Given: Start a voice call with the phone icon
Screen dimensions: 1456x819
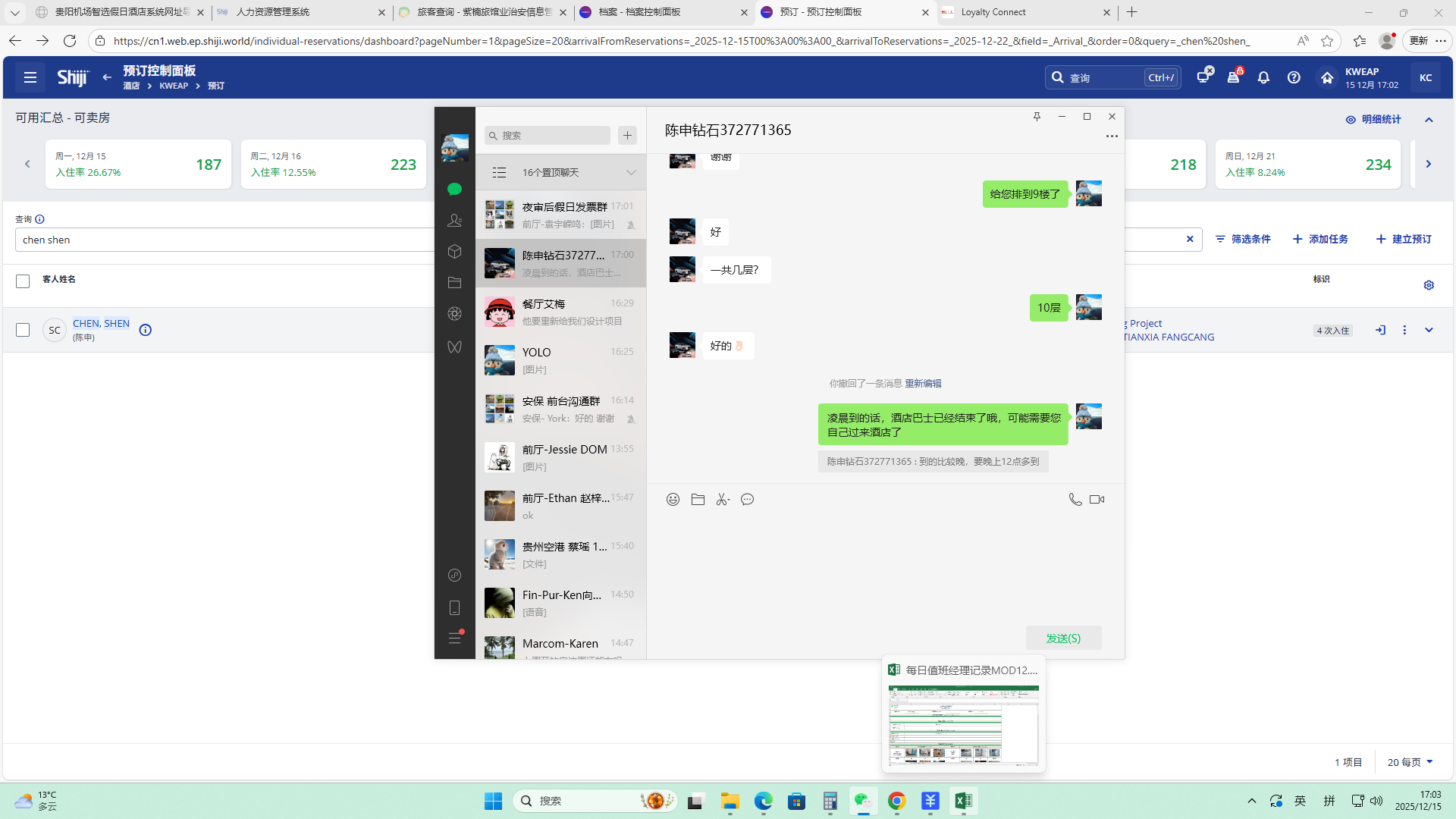Looking at the screenshot, I should (x=1075, y=499).
